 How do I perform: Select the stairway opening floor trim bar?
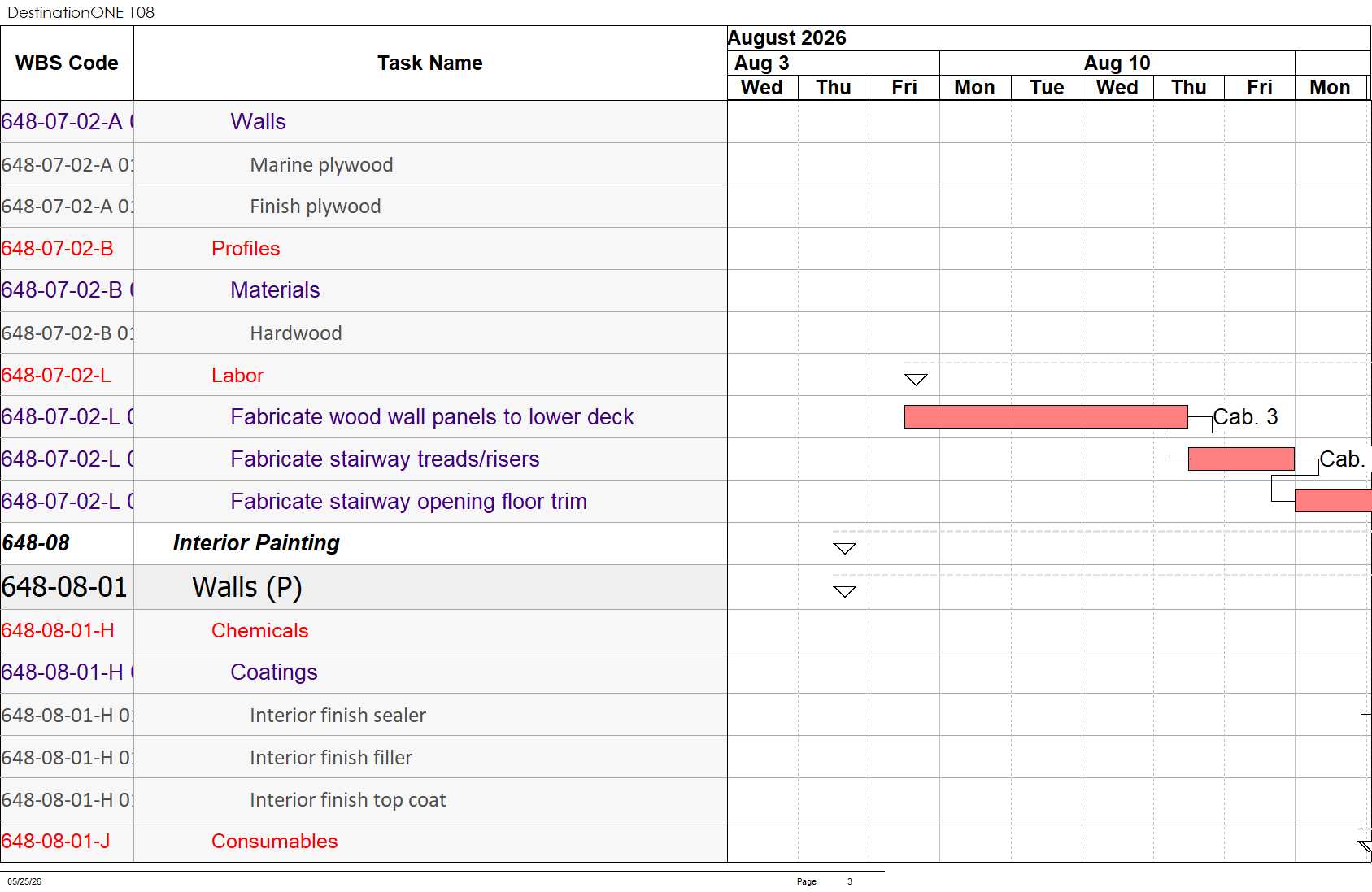1333,500
